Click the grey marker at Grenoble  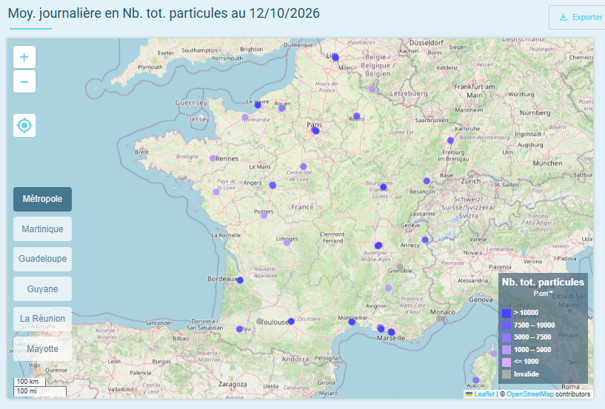coord(400,267)
